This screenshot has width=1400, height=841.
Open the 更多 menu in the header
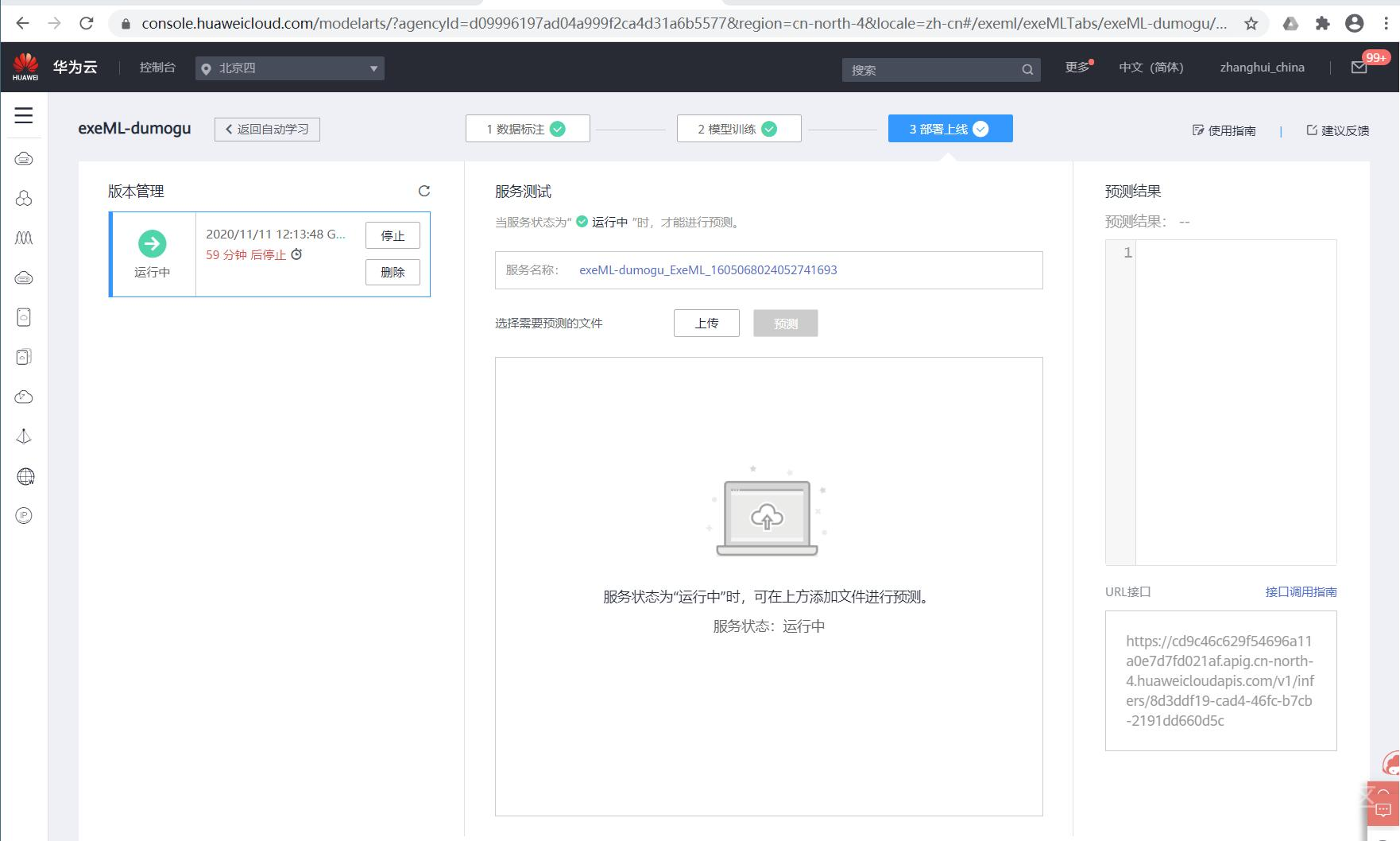pyautogui.click(x=1077, y=68)
